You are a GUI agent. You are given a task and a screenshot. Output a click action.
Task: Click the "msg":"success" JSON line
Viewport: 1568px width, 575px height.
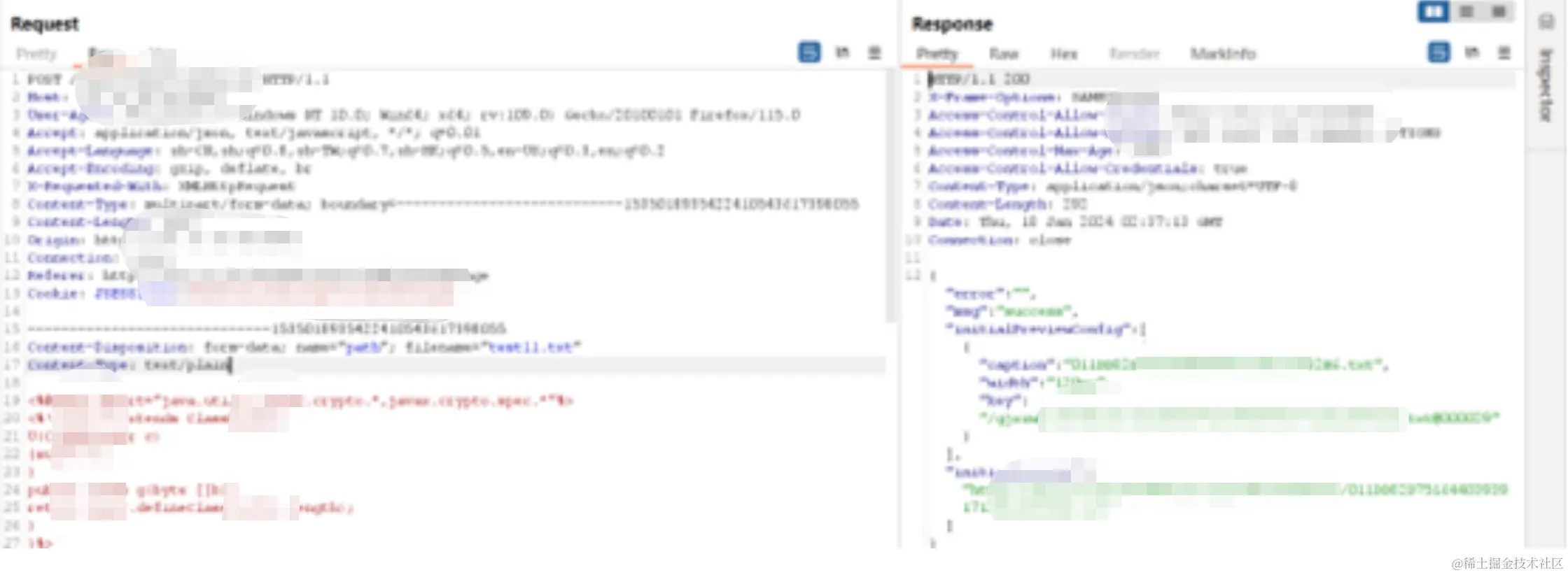tap(1012, 311)
